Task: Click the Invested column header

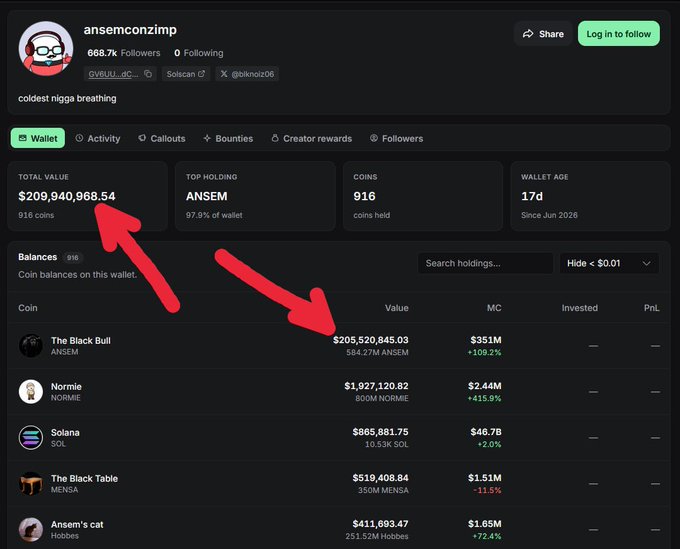Action: point(579,308)
